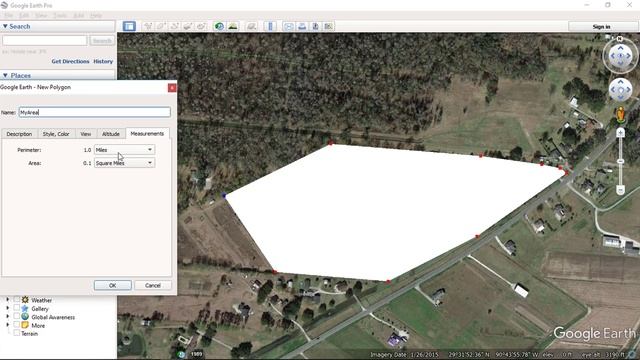Enable the Gallery layer checkbox
Viewport: 640px width, 360px height.
16,308
